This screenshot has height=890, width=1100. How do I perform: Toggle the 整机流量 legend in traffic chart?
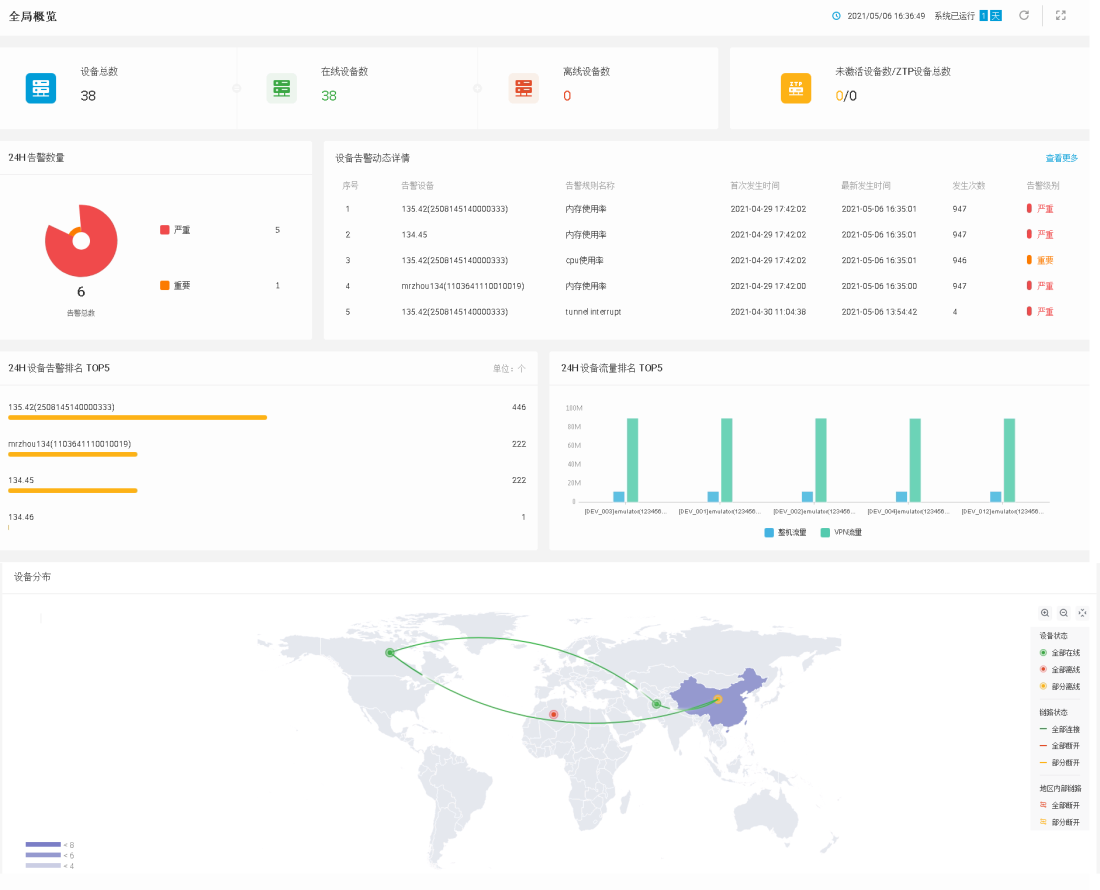tap(785, 533)
